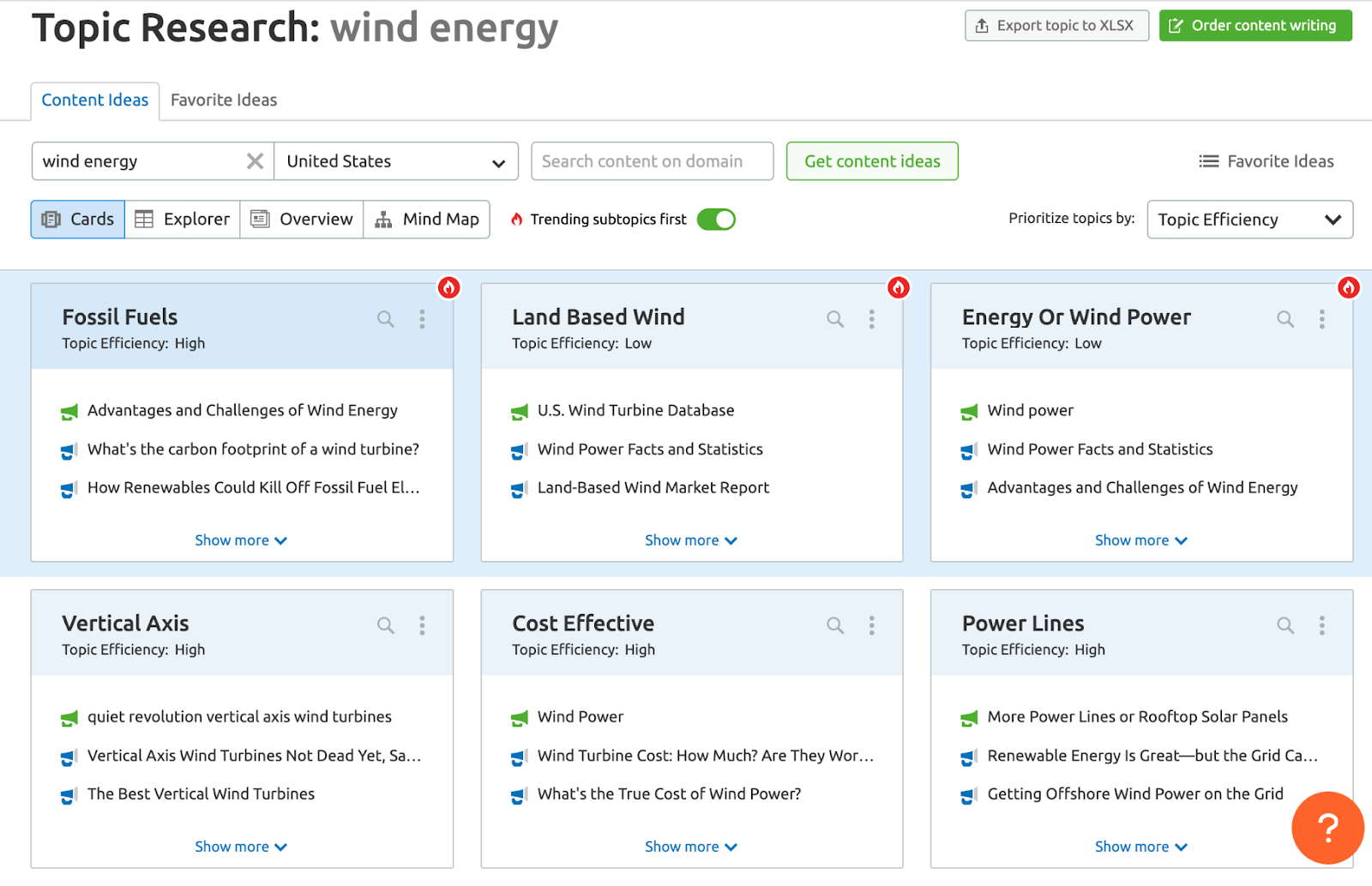Open the three-dot menu on Vertical Axis card
Screen dimensions: 1372x886
(422, 625)
